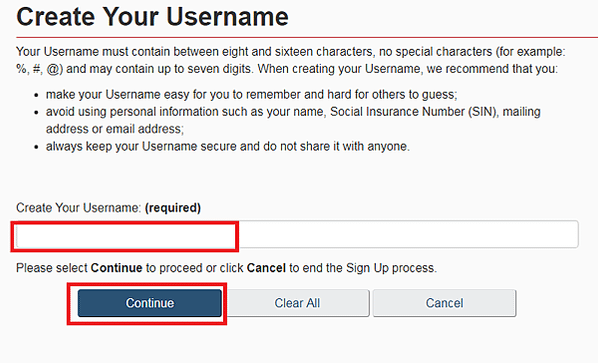598x363 pixels.
Task: Click the blue Continue button
Action: pos(150,303)
